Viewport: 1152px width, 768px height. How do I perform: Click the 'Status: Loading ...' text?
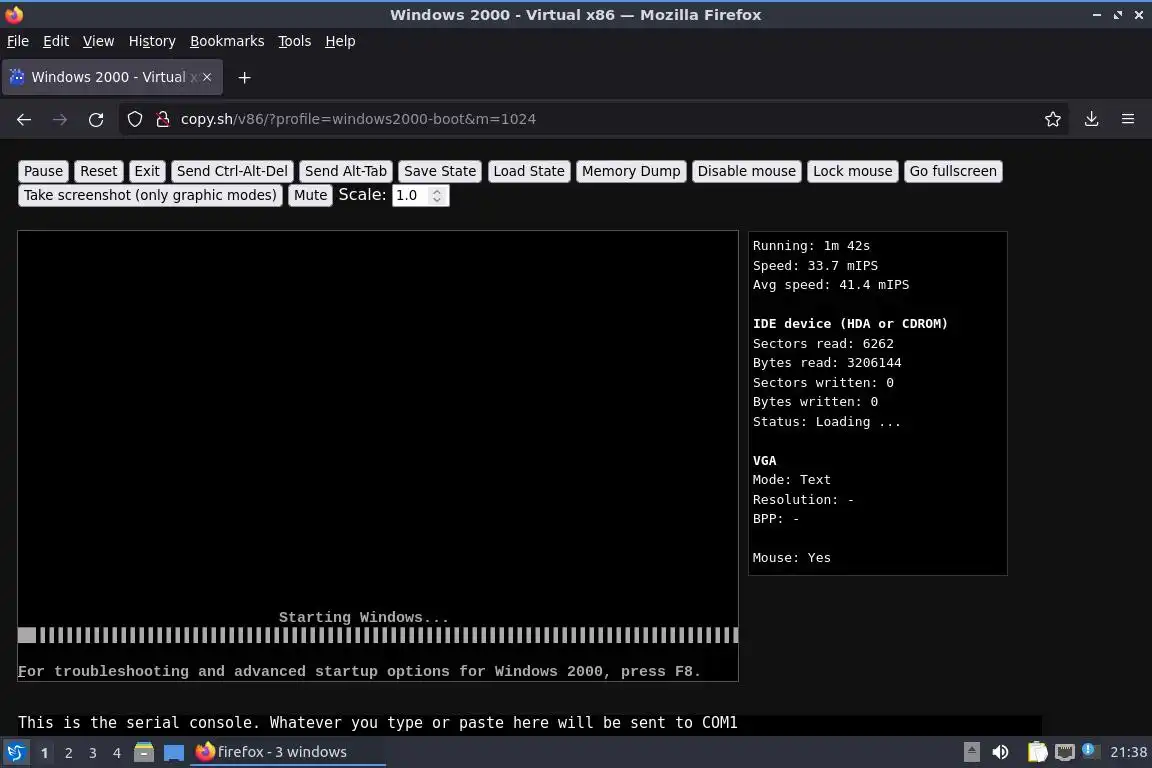point(827,422)
